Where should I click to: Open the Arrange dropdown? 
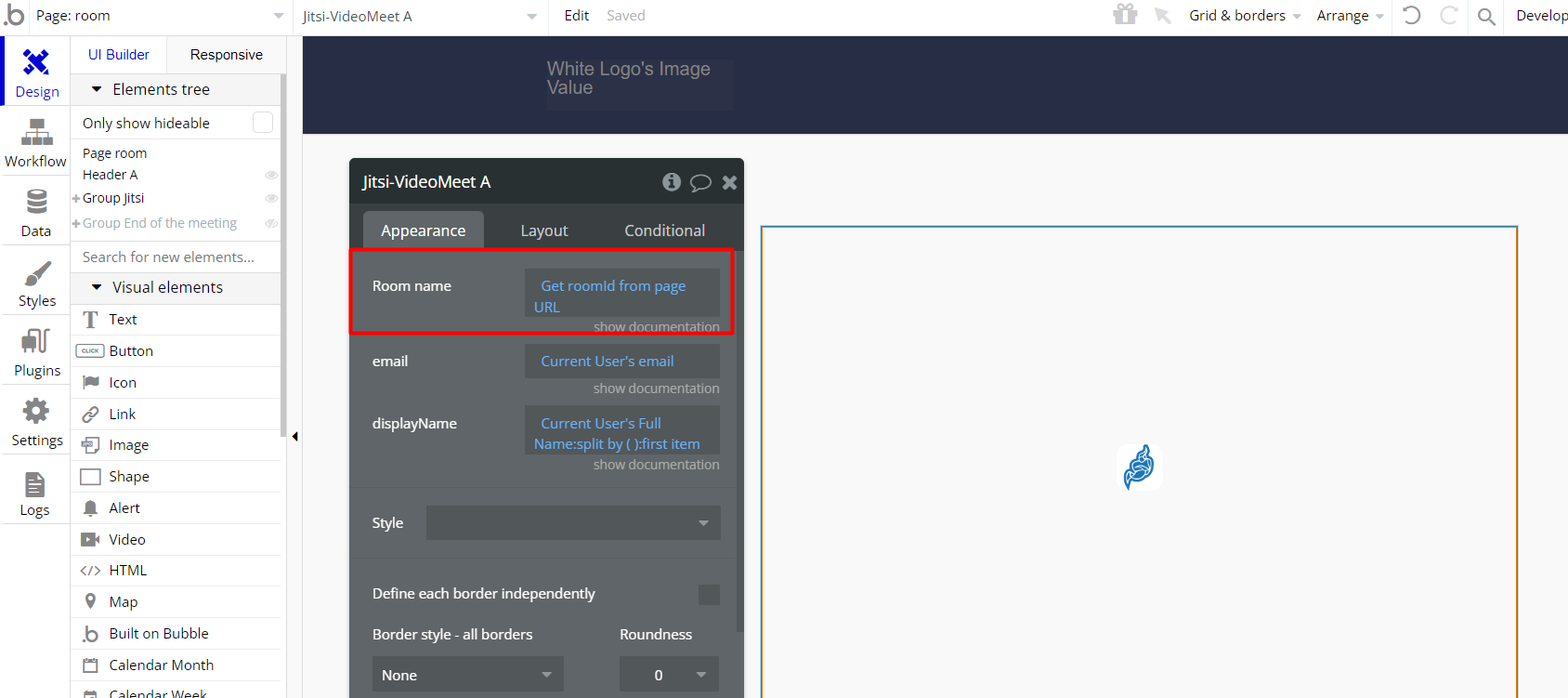pos(1350,16)
